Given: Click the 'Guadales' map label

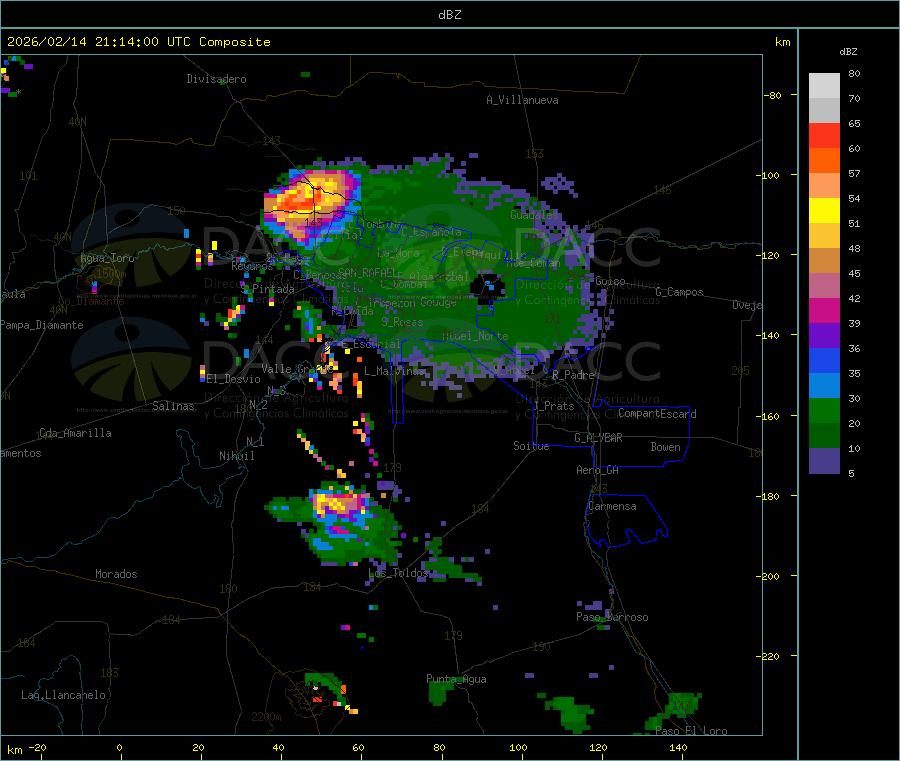Looking at the screenshot, I should [x=534, y=215].
